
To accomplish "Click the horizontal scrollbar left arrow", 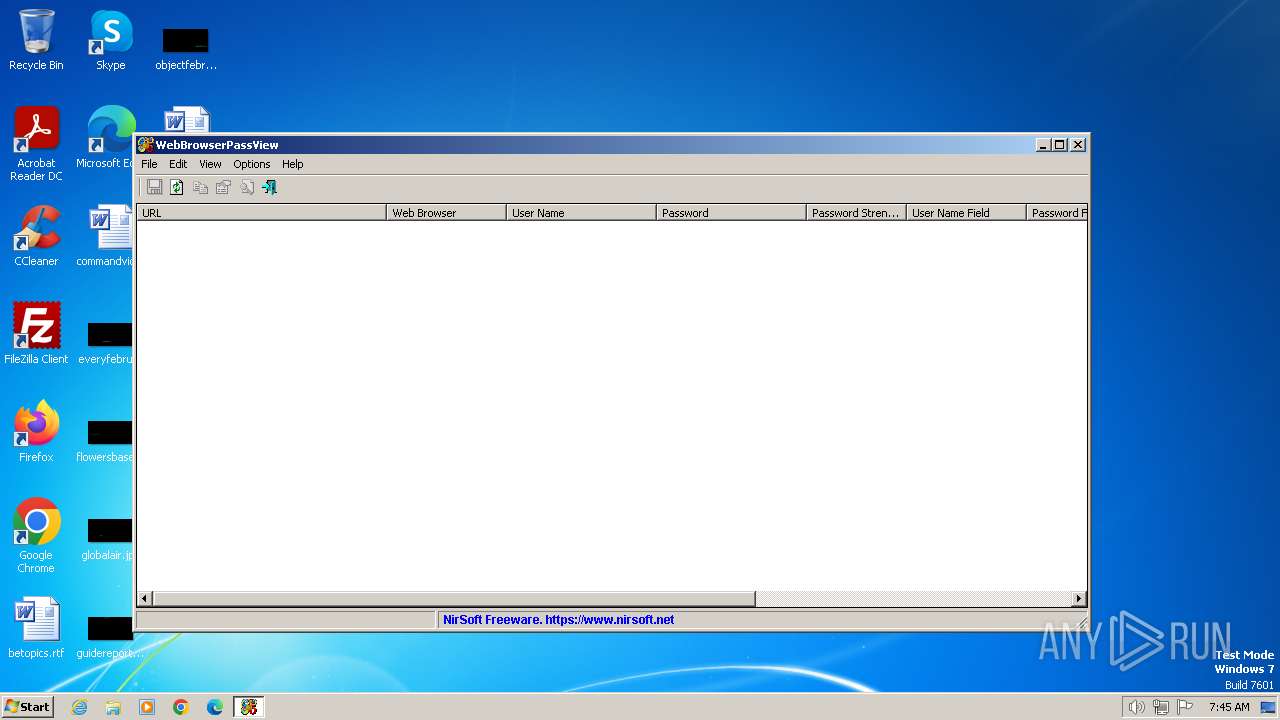I will tap(145, 599).
